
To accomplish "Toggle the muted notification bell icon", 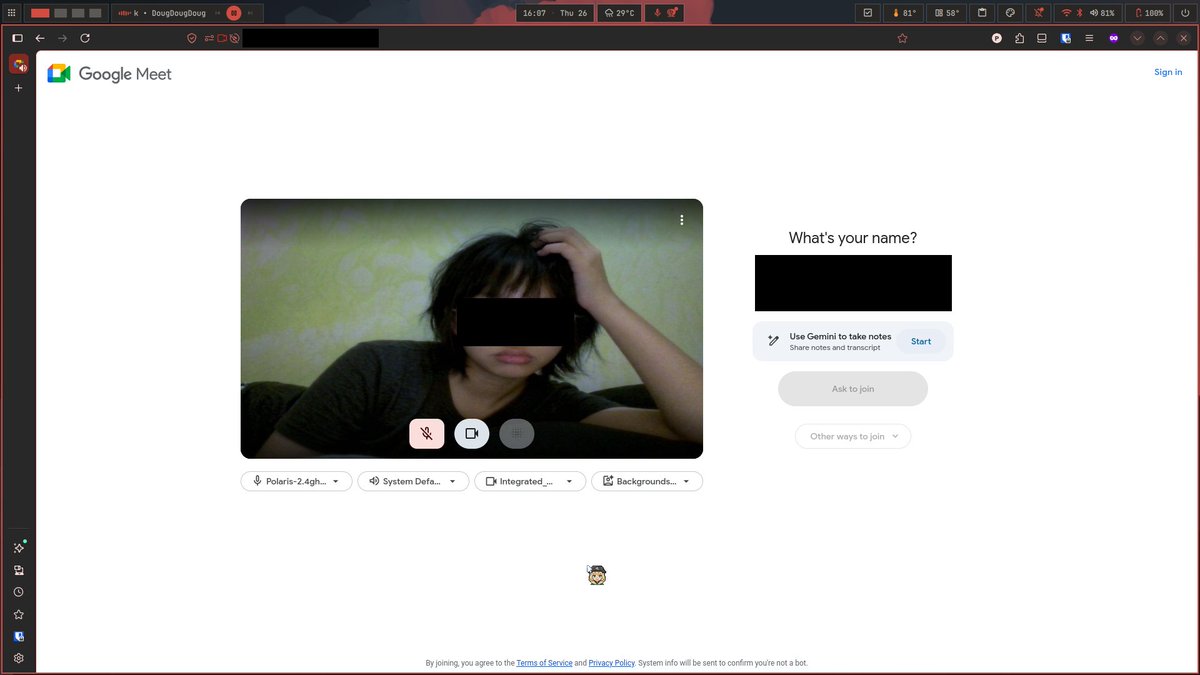I will [1039, 13].
